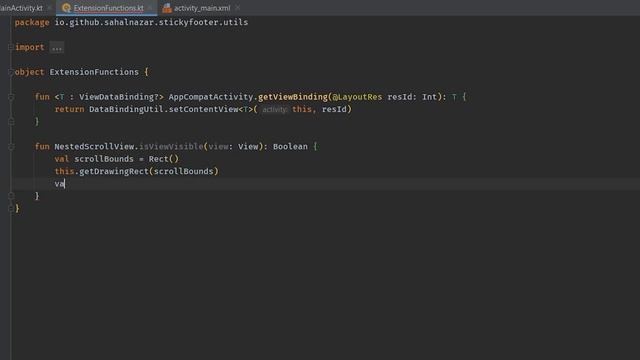This screenshot has height=360, width=640.
Task: Click the @LayoutRes annotation
Action: tap(357, 97)
